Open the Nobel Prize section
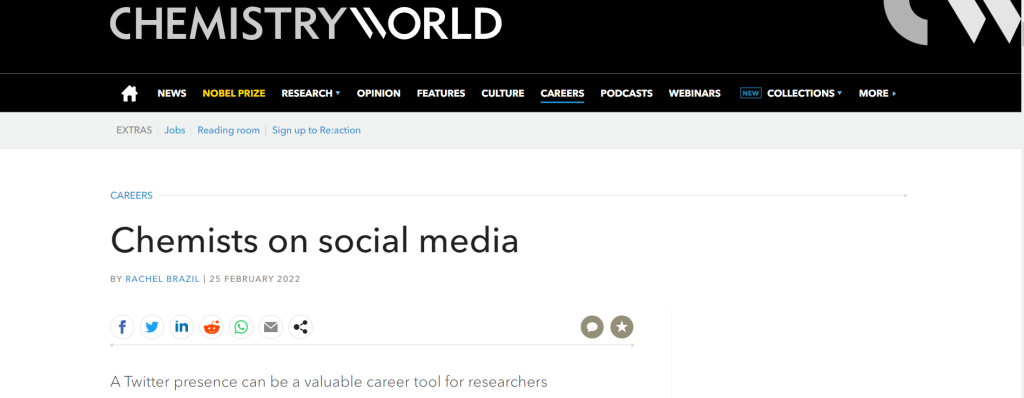The width and height of the screenshot is (1024, 398). 234,93
